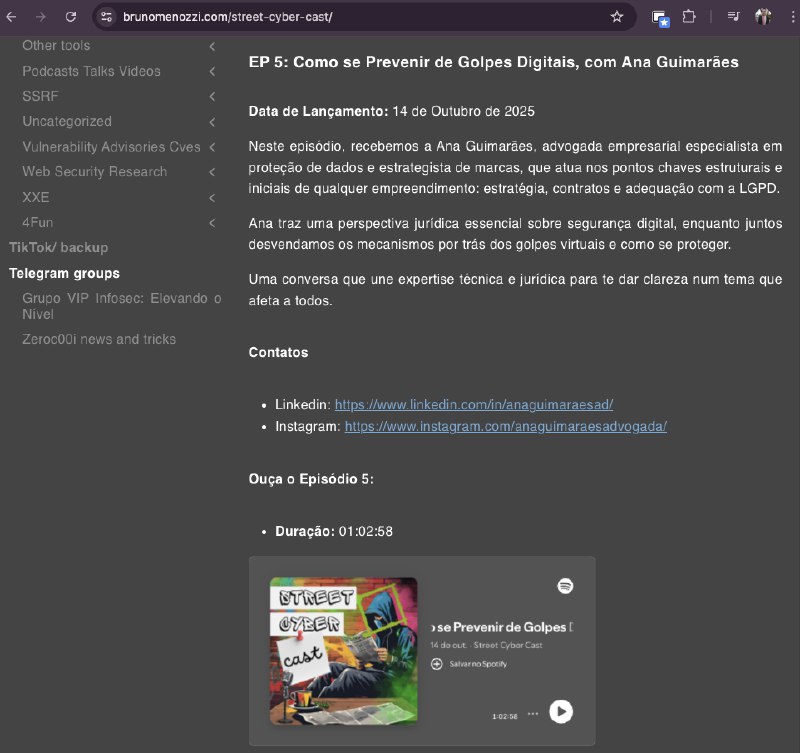Expand the Podcasts Talks Videos chevron

tap(212, 72)
